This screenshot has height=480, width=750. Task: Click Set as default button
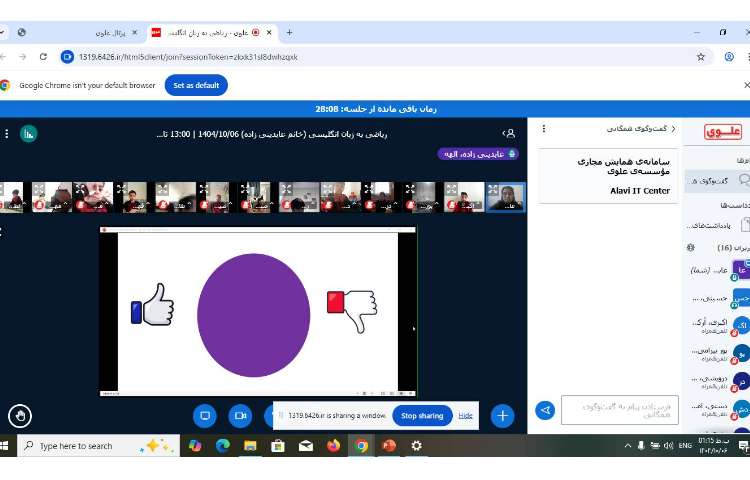point(196,85)
